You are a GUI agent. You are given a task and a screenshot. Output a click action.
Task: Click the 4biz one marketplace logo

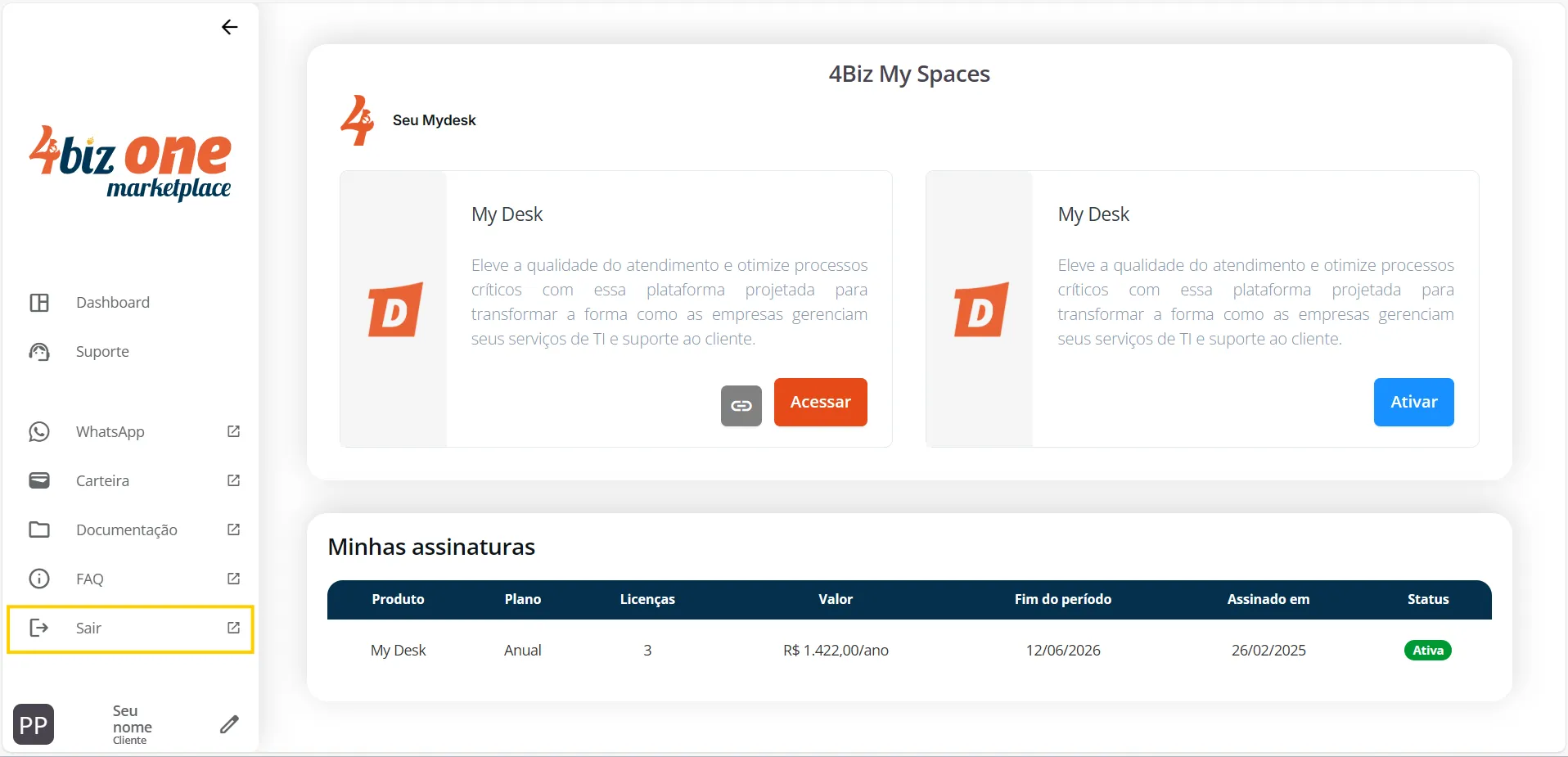point(131,163)
